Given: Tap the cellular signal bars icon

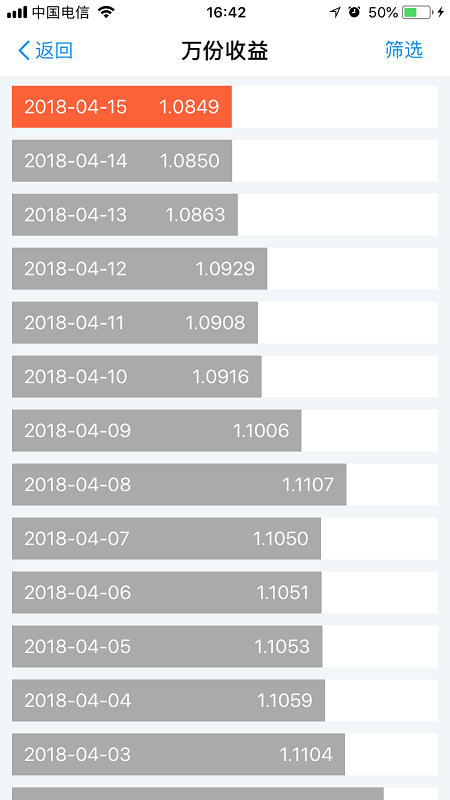Looking at the screenshot, I should point(17,13).
